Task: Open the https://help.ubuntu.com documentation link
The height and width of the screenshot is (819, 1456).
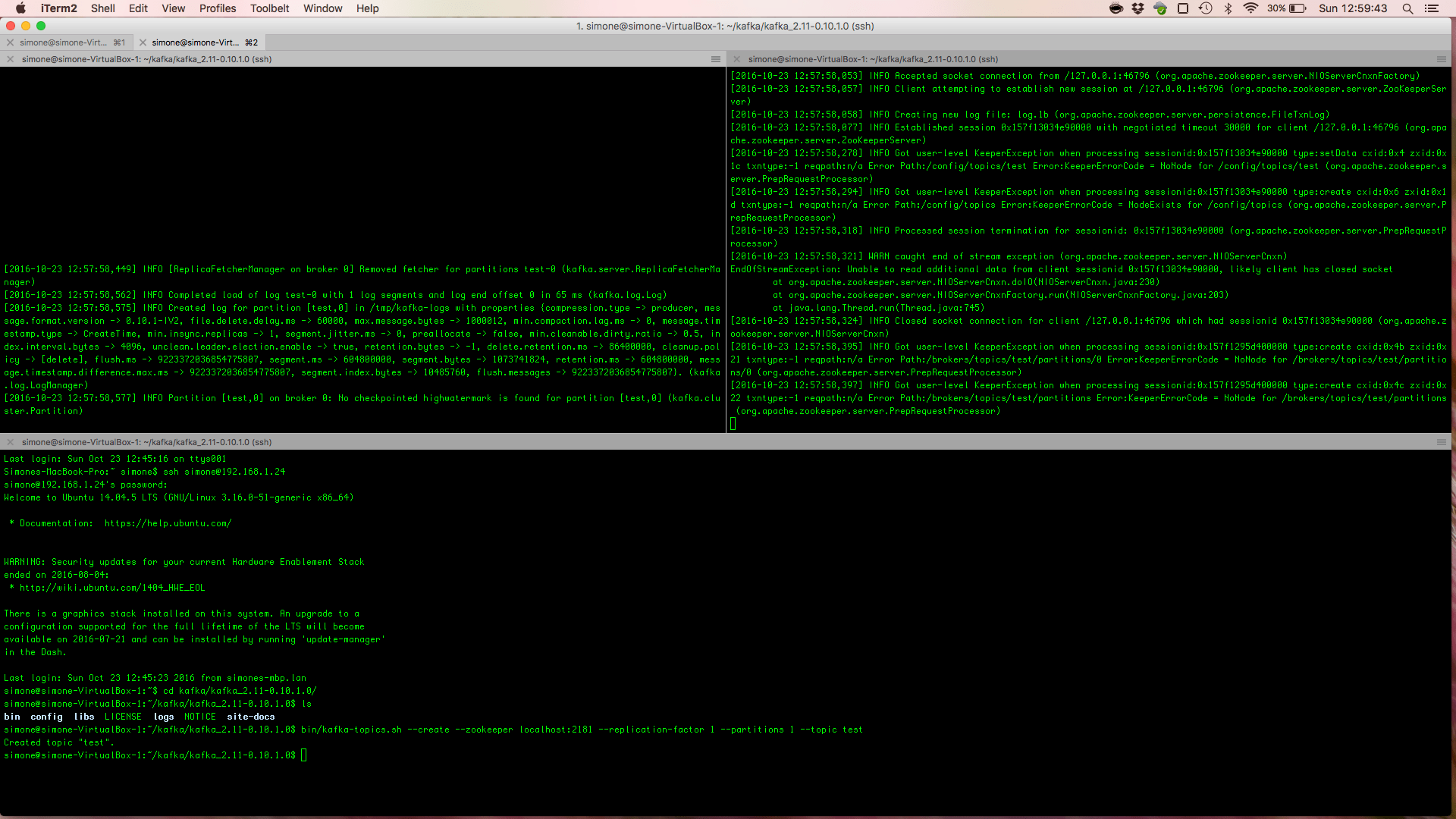Action: pyautogui.click(x=168, y=522)
